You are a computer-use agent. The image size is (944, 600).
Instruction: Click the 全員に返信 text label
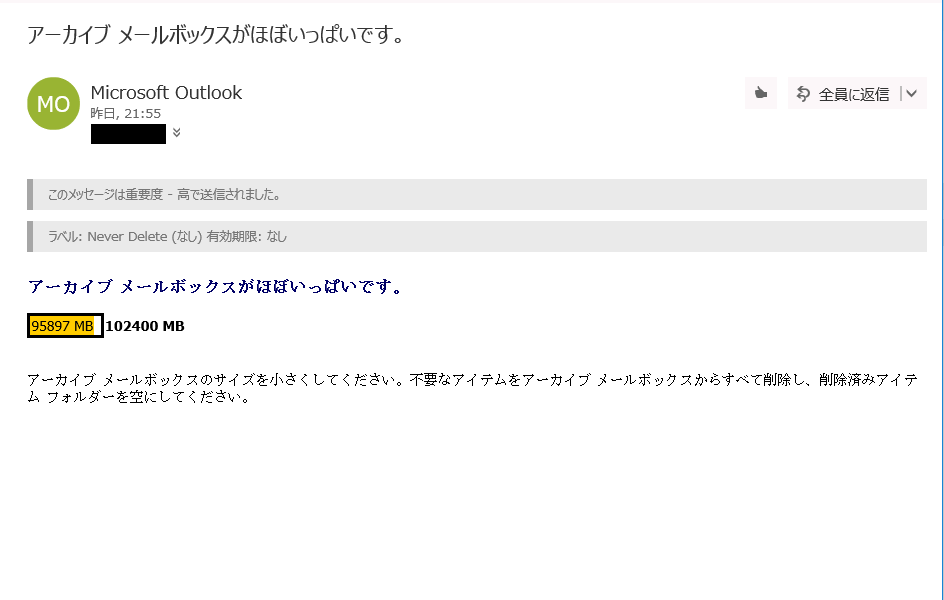click(854, 94)
